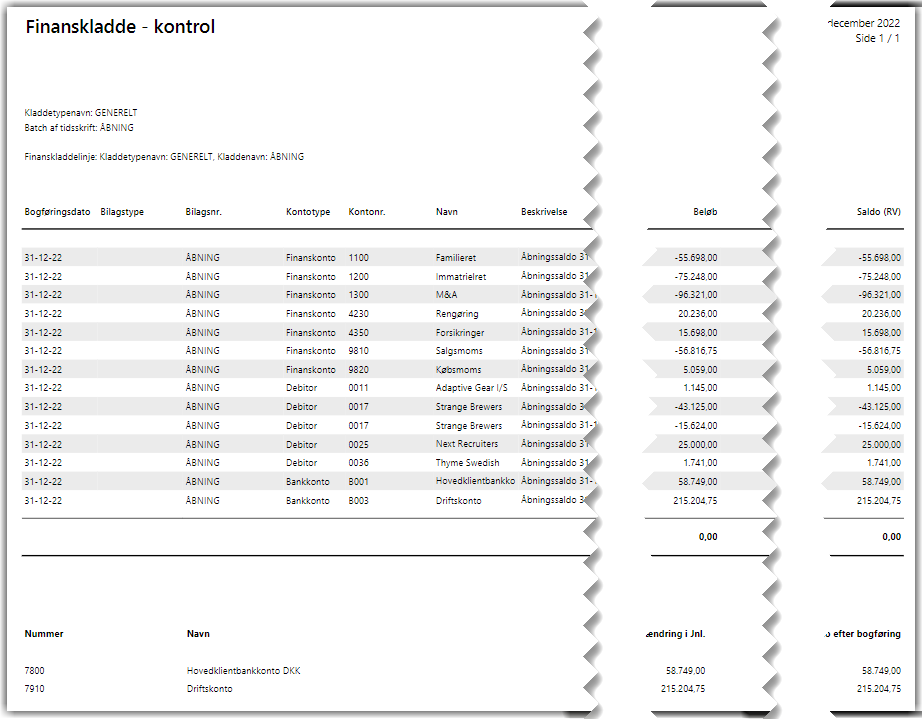923x719 pixels.
Task: Click the name cell "Hovedklientbankko" in row B001
Action: pyautogui.click(x=475, y=481)
